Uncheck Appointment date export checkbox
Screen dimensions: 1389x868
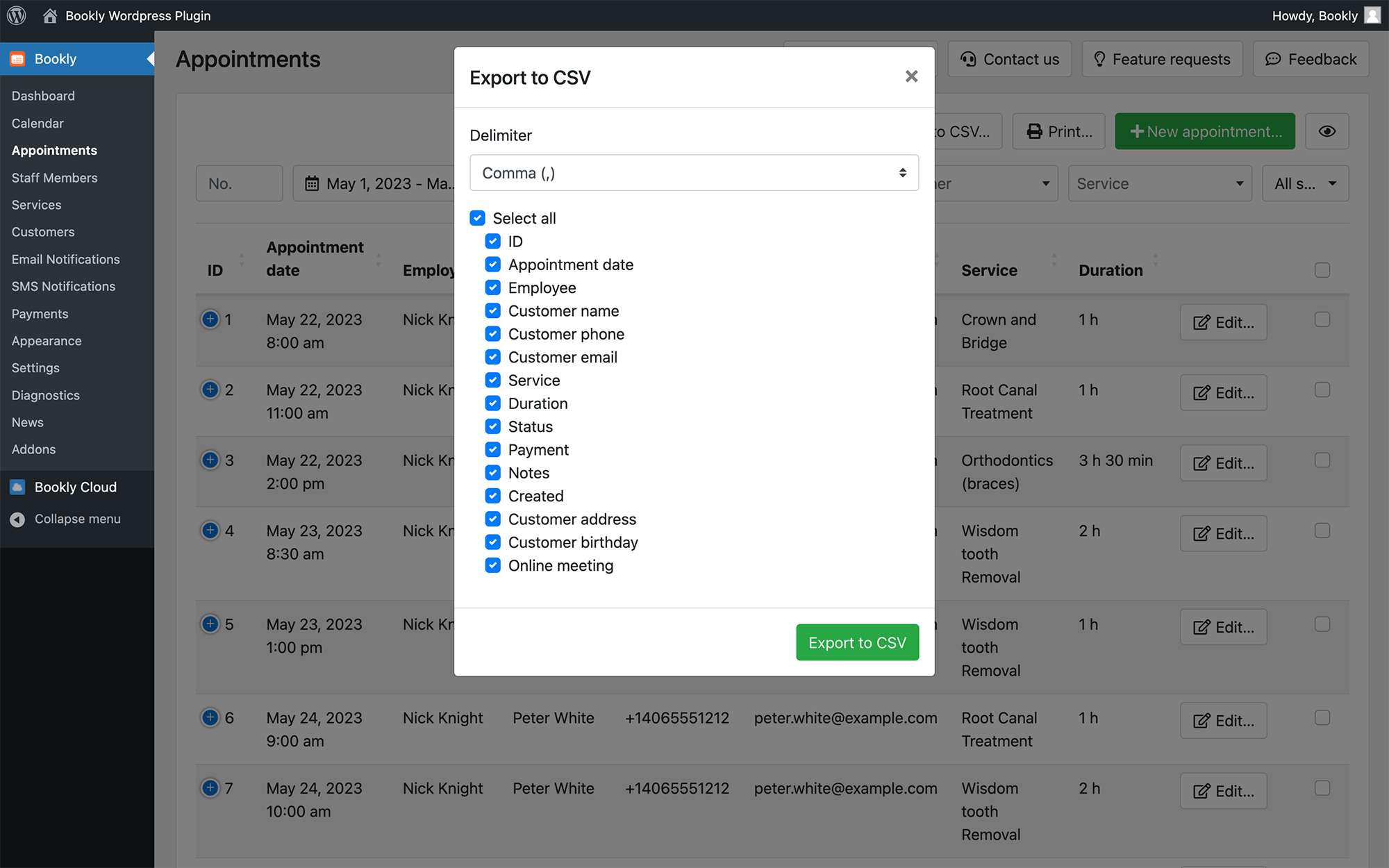coord(492,265)
